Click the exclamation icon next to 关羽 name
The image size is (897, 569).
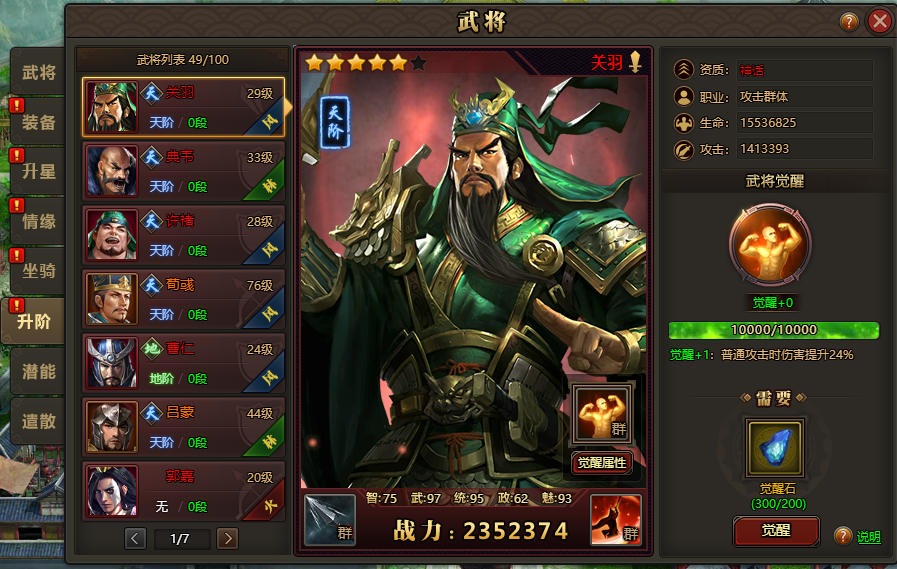[635, 62]
